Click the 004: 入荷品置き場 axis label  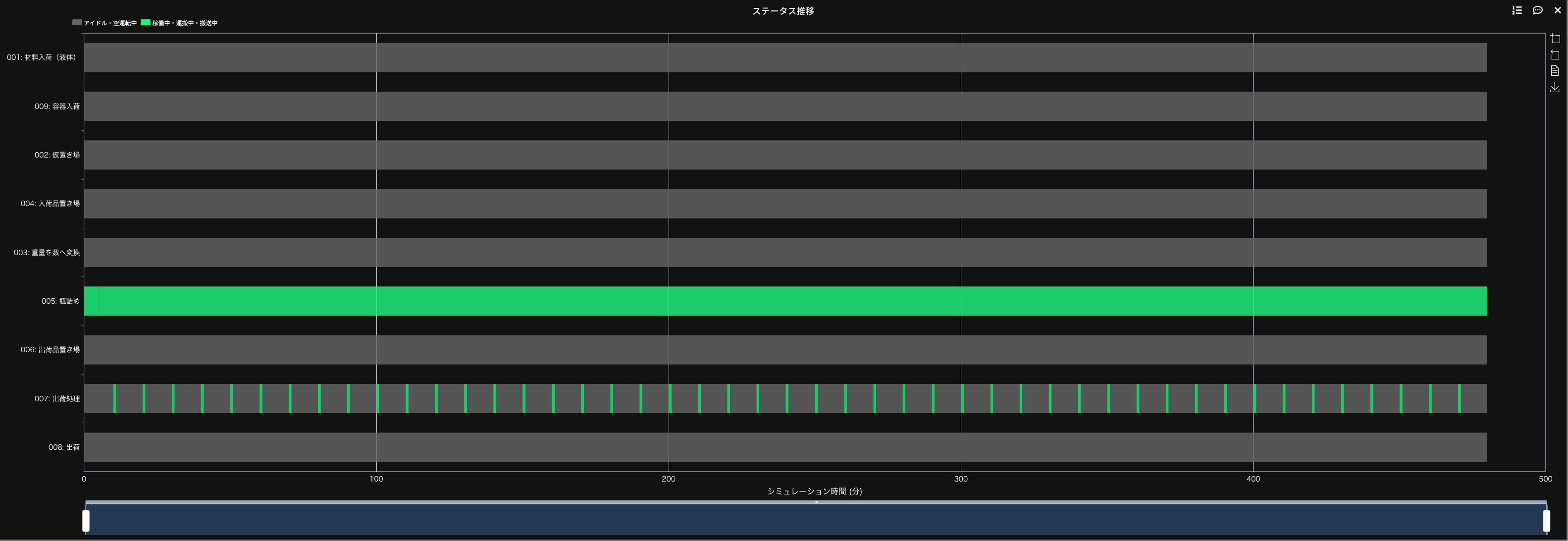pos(50,204)
